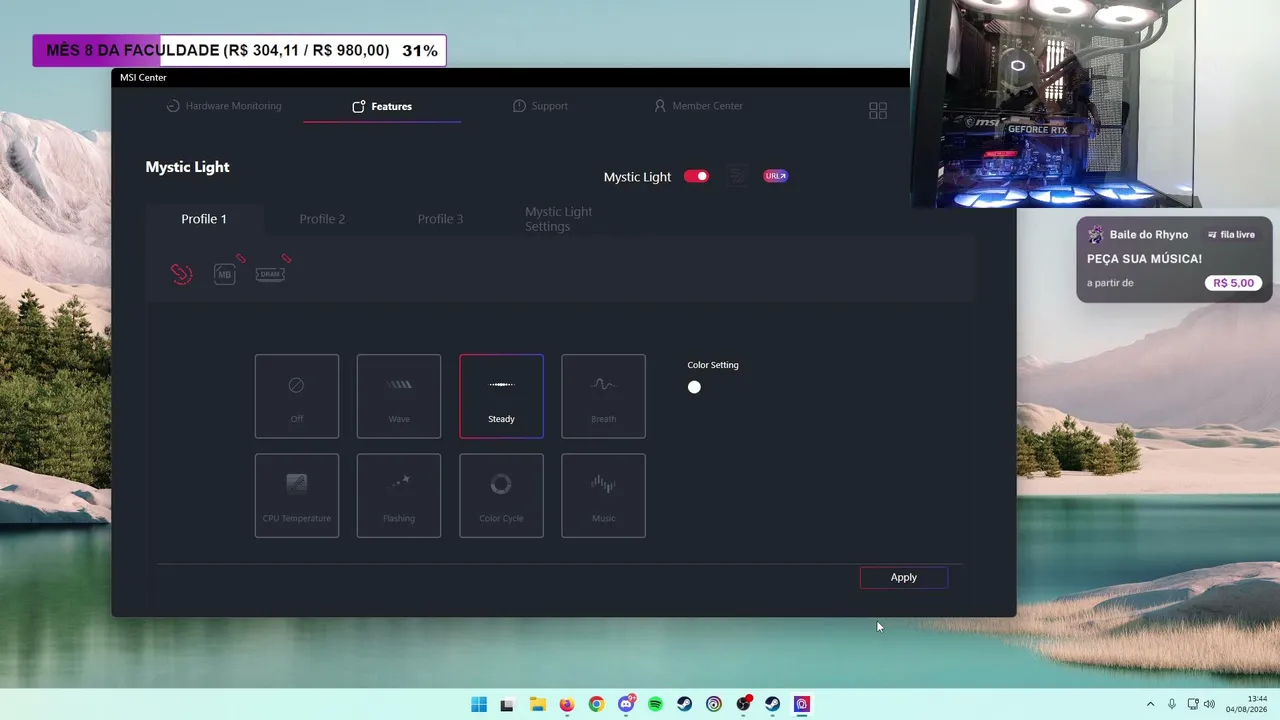Expand the system tray hidden icons chevron

(1150, 704)
